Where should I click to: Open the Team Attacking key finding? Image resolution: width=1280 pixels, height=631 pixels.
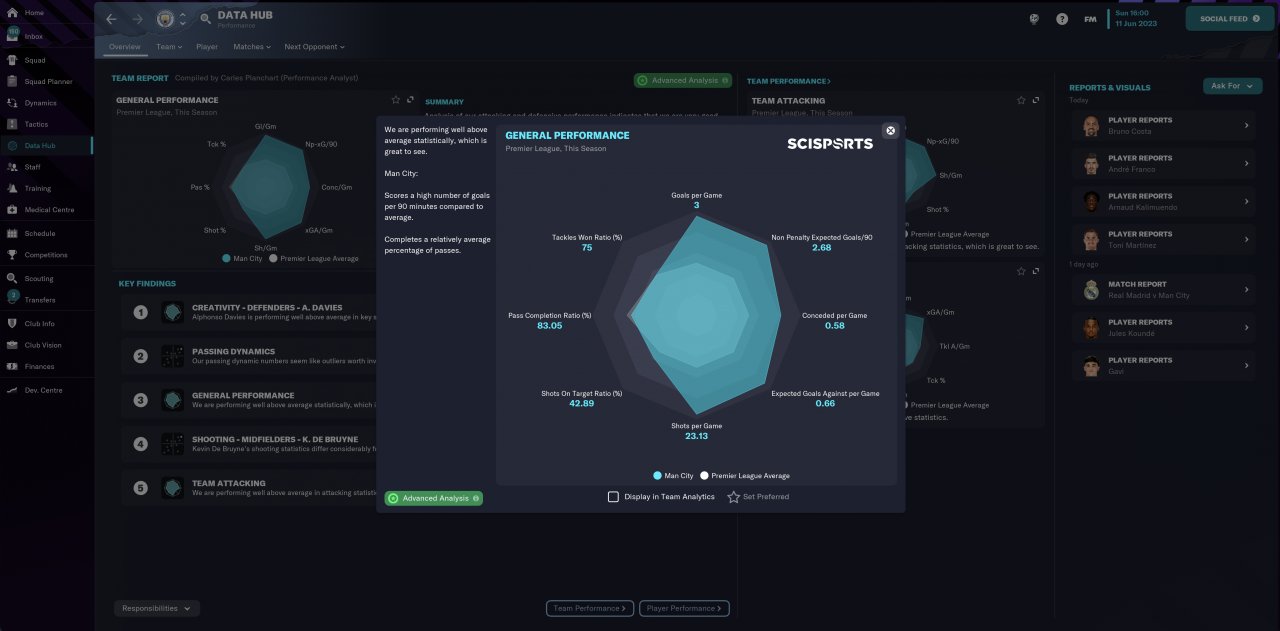[250, 487]
